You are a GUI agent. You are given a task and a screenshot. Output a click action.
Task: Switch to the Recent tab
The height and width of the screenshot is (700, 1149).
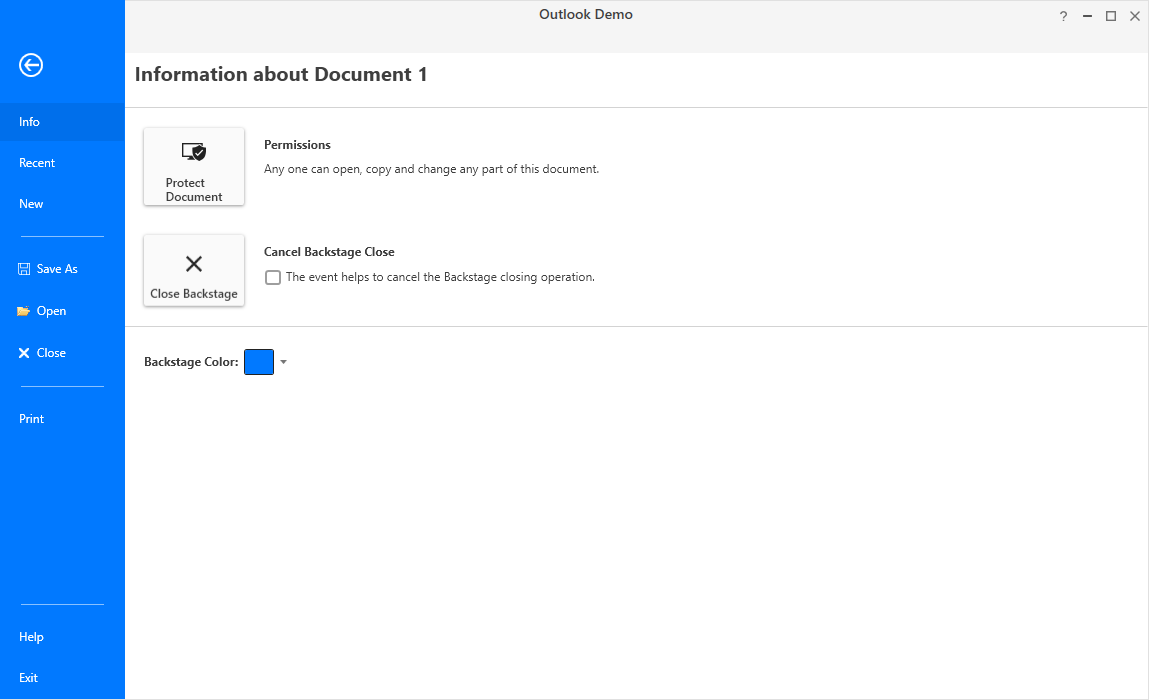pyautogui.click(x=37, y=162)
